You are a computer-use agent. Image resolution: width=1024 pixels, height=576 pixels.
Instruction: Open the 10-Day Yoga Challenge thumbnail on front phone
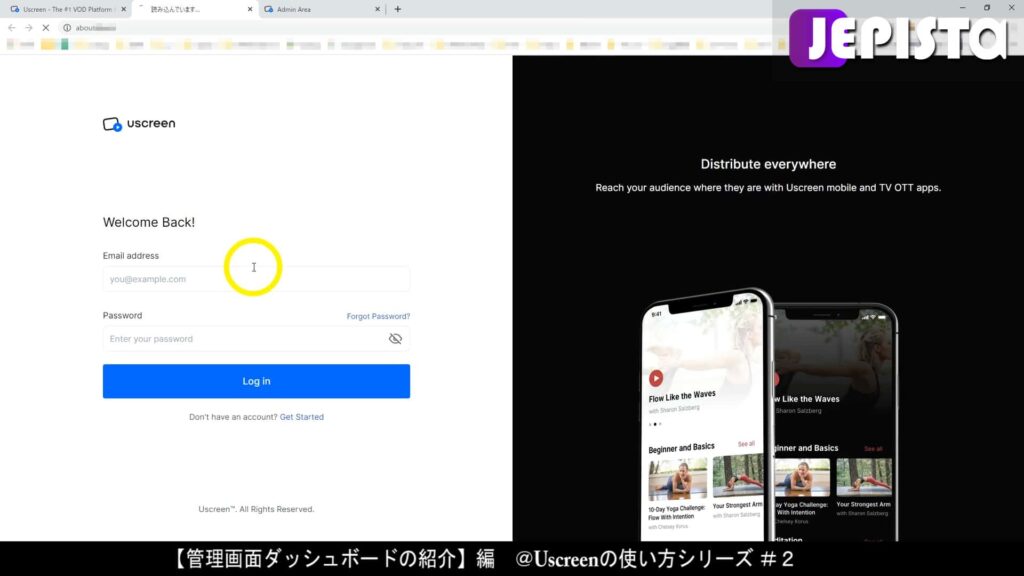click(x=677, y=479)
